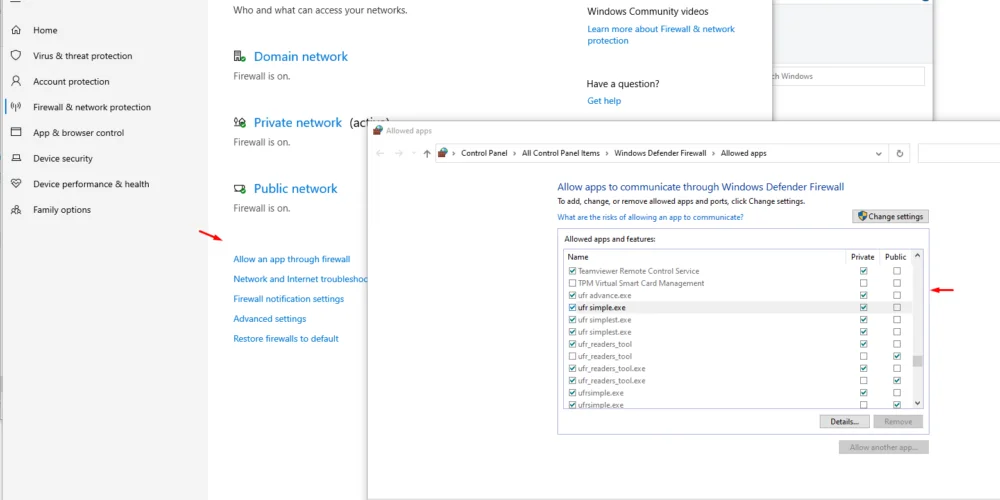The width and height of the screenshot is (1000, 500).
Task: Open the Account protection person icon
Action: (x=17, y=81)
